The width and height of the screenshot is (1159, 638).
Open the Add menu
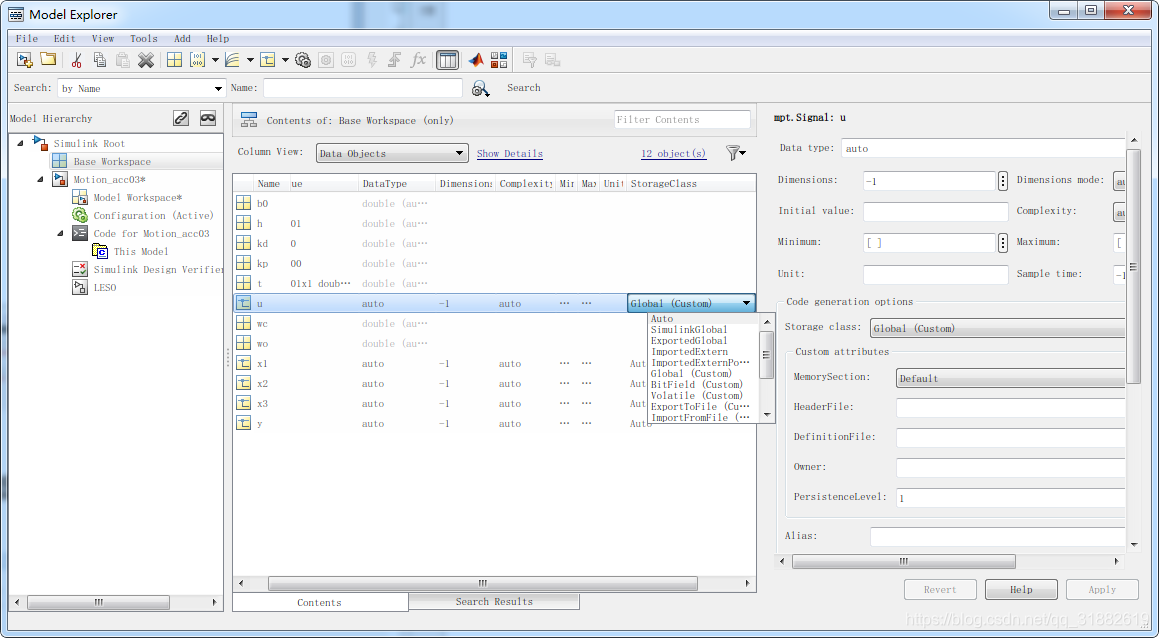(x=182, y=38)
